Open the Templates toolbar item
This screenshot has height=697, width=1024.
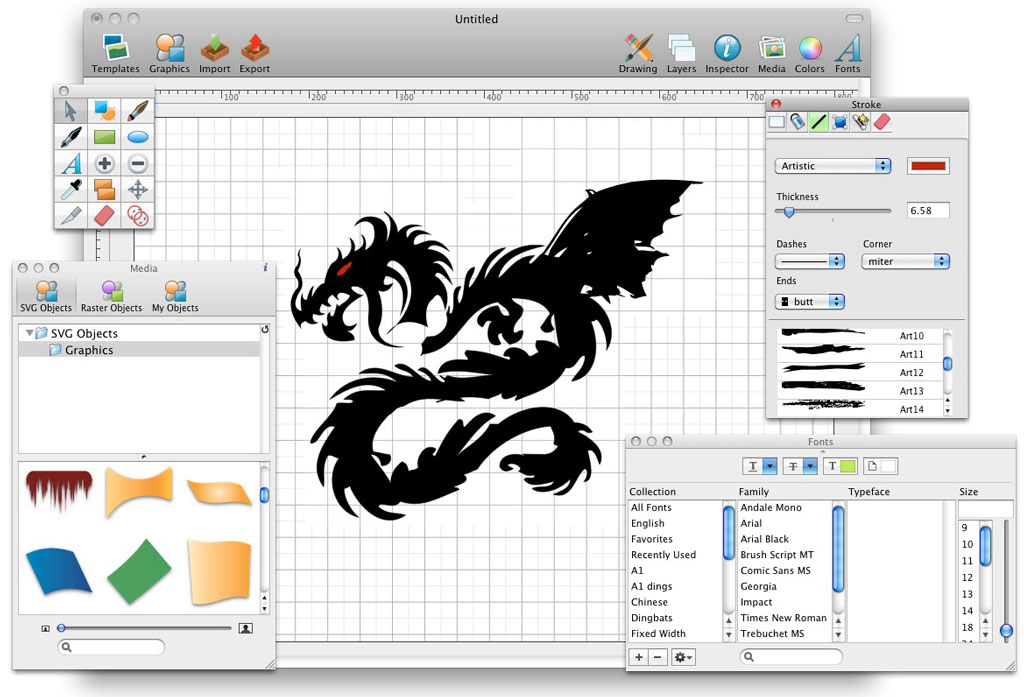[116, 54]
